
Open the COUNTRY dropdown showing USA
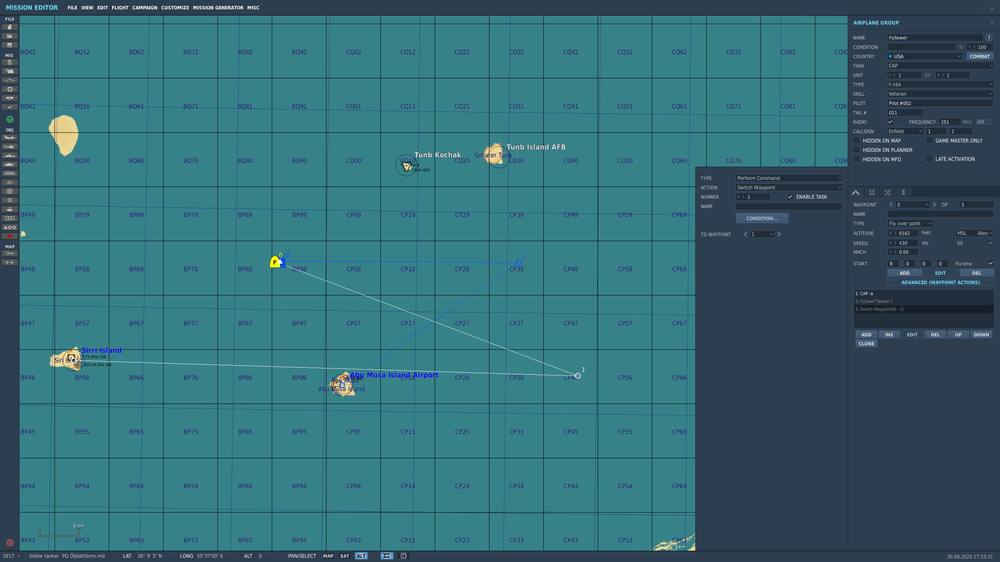coord(924,56)
